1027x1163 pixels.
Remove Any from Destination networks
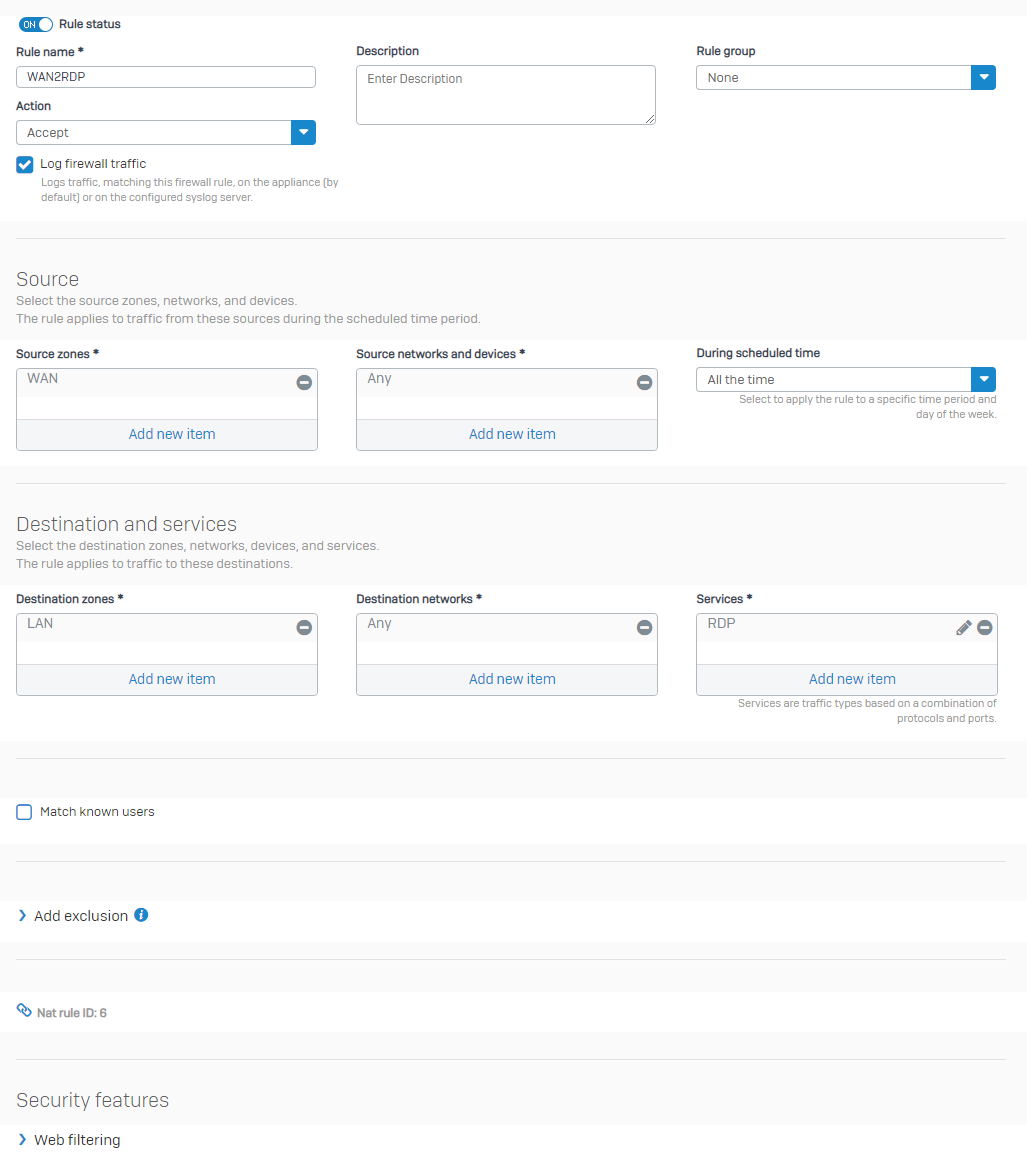point(644,627)
